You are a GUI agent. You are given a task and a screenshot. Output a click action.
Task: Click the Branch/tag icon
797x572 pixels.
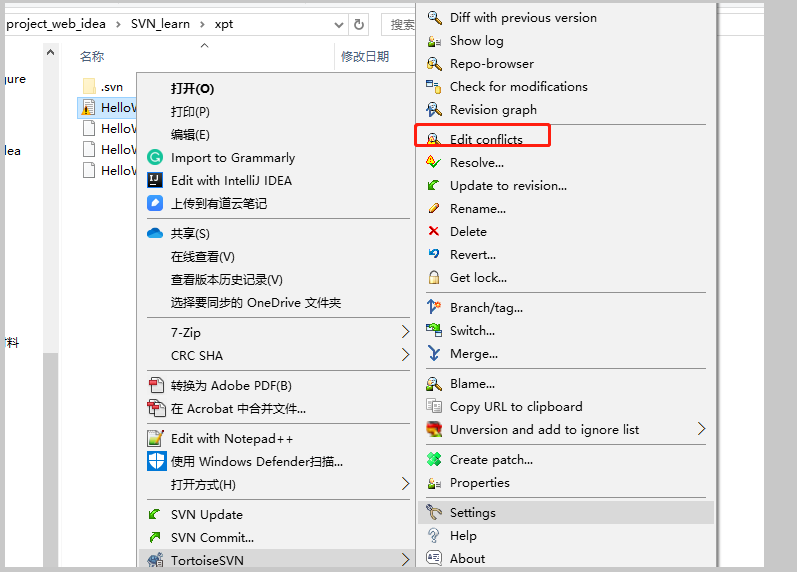pos(434,307)
